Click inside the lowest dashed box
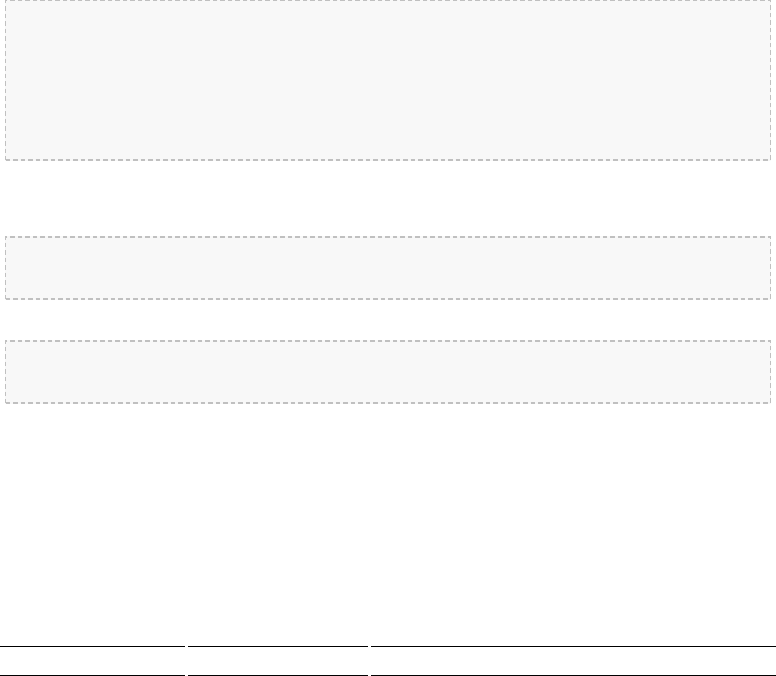 pos(388,372)
